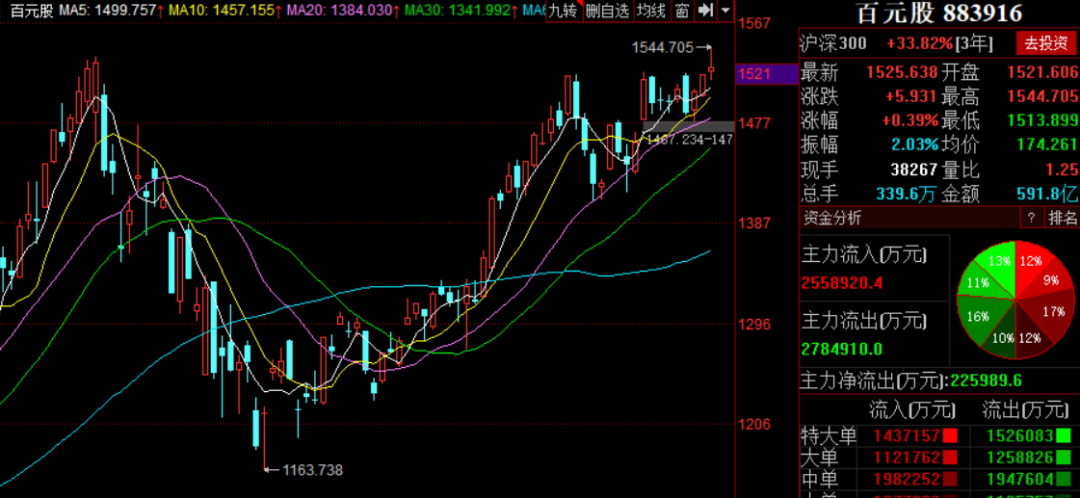
Task: Click the jump-to-end arrow icon
Action: tap(705, 10)
